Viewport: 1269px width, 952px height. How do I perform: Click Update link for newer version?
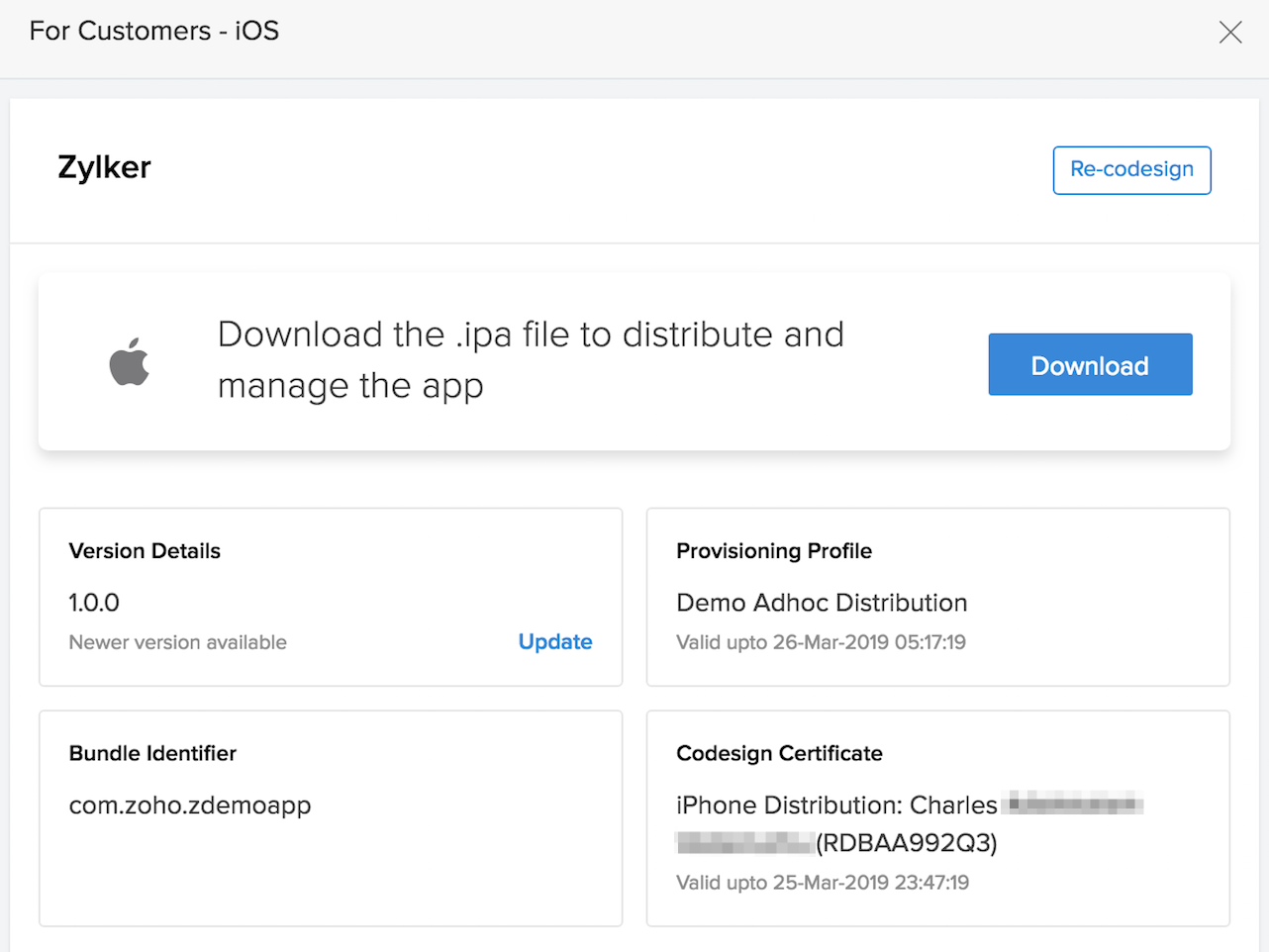pos(555,641)
